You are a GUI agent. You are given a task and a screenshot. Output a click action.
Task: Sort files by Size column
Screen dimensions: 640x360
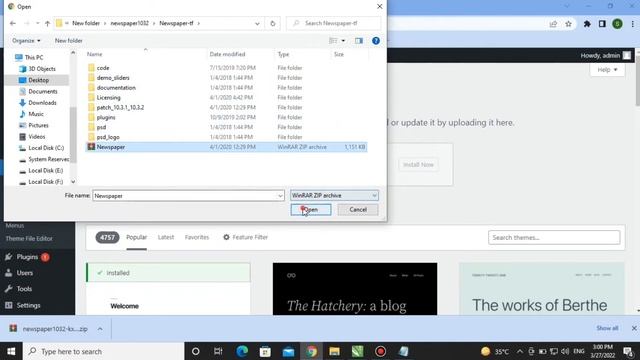click(339, 54)
